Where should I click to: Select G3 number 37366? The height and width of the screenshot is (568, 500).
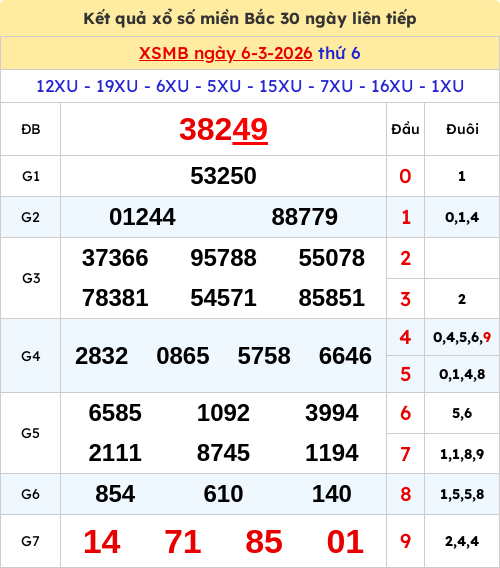point(115,258)
